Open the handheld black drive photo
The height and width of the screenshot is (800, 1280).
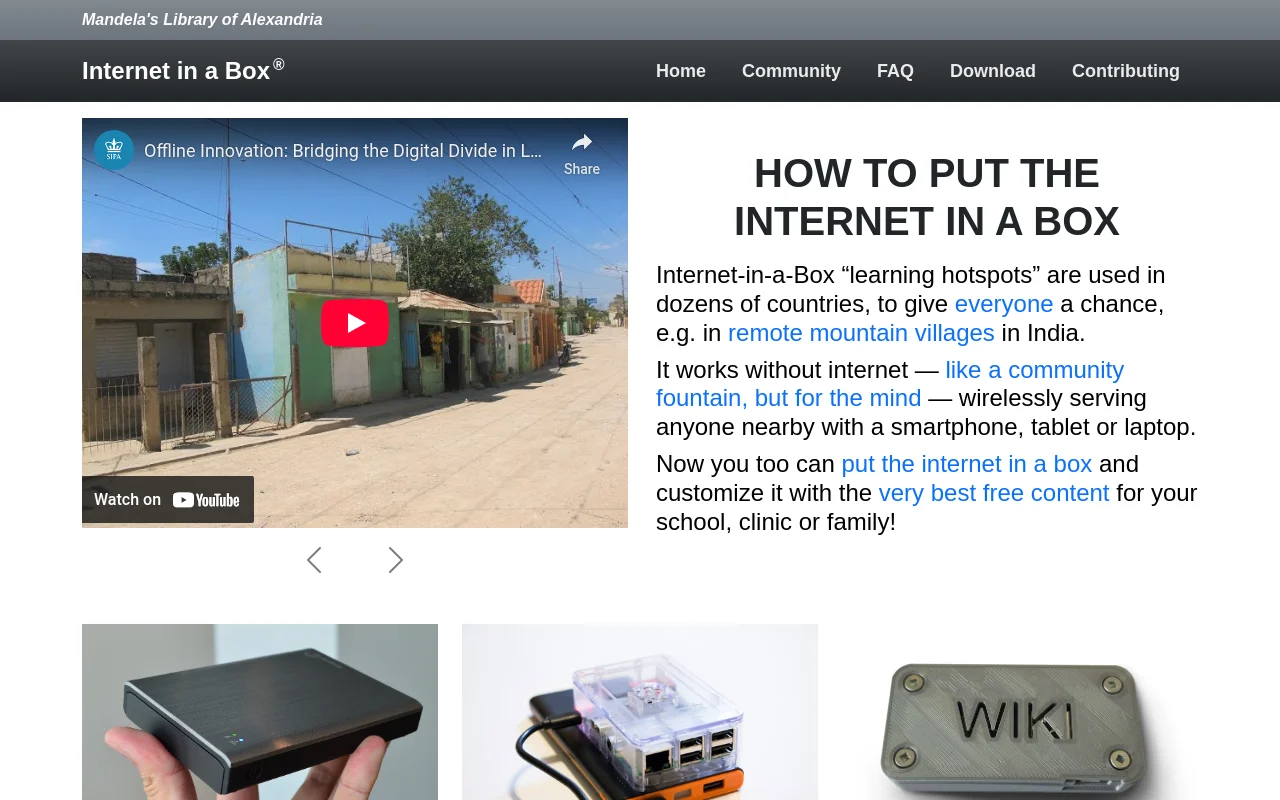260,712
